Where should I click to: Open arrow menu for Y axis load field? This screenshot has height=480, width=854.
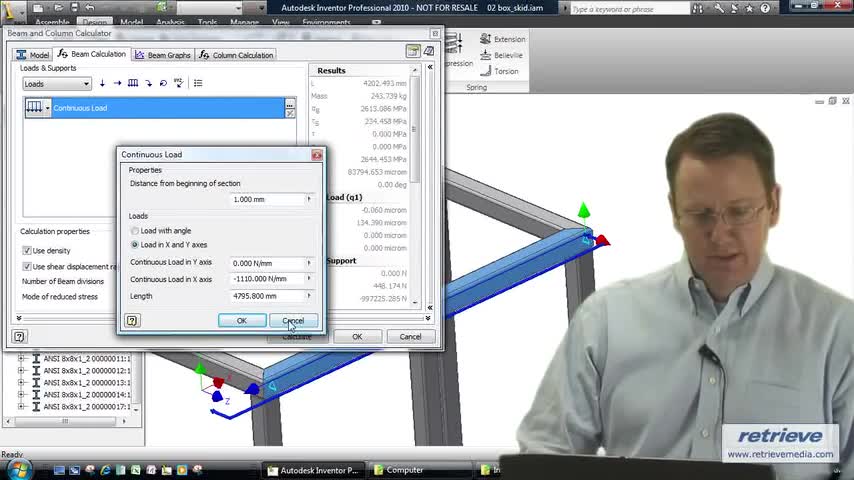point(309,263)
